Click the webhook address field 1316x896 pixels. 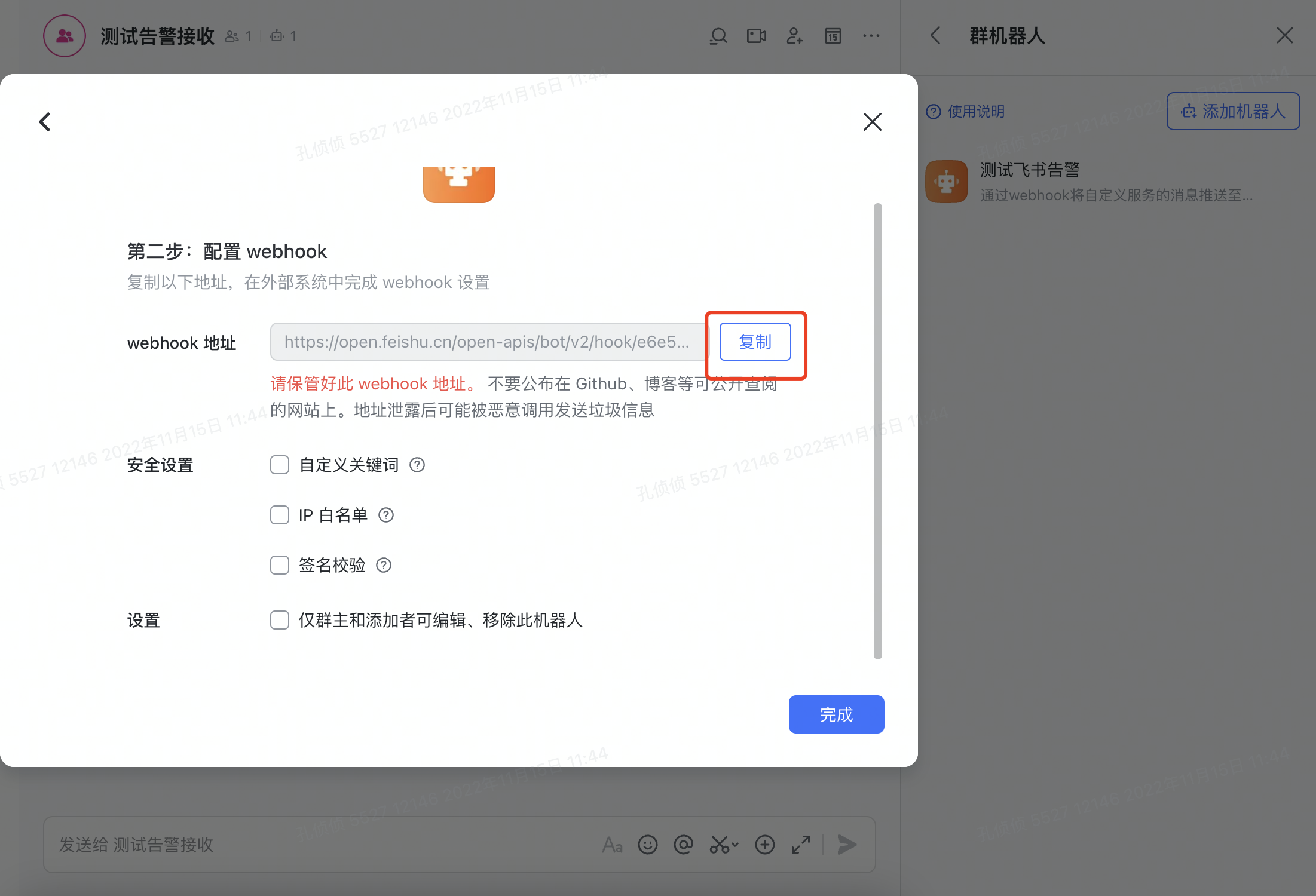point(488,342)
